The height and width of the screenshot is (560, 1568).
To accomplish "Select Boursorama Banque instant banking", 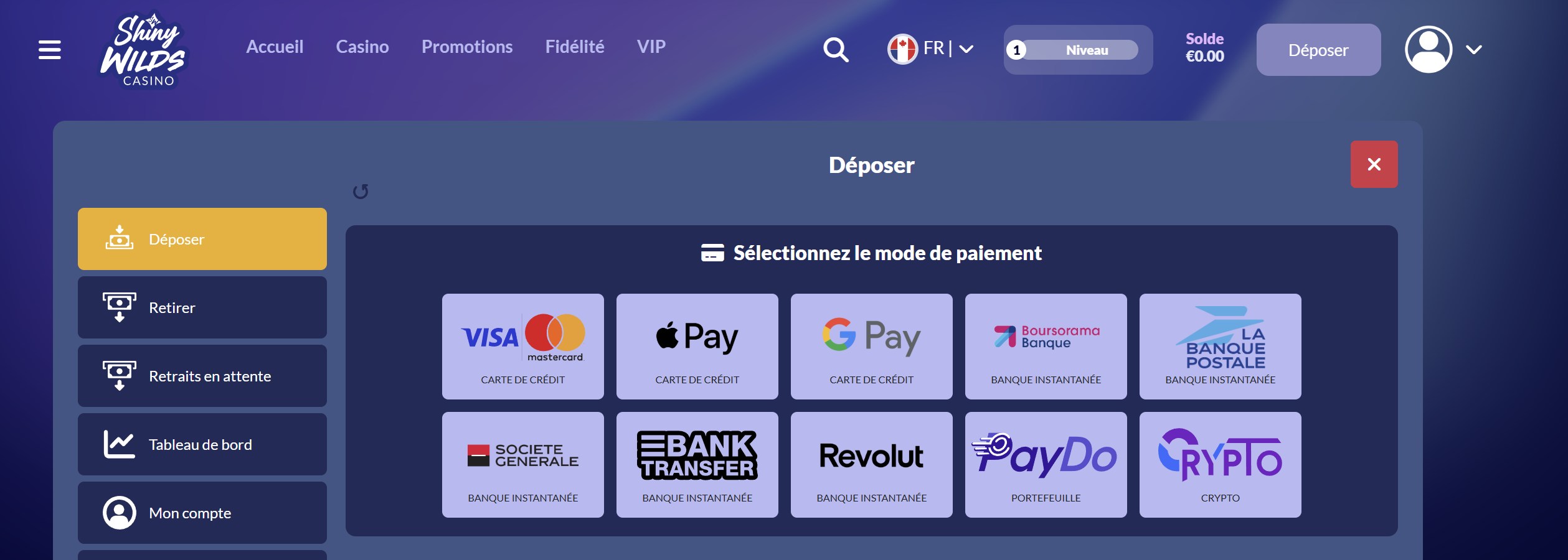I will click(1046, 347).
